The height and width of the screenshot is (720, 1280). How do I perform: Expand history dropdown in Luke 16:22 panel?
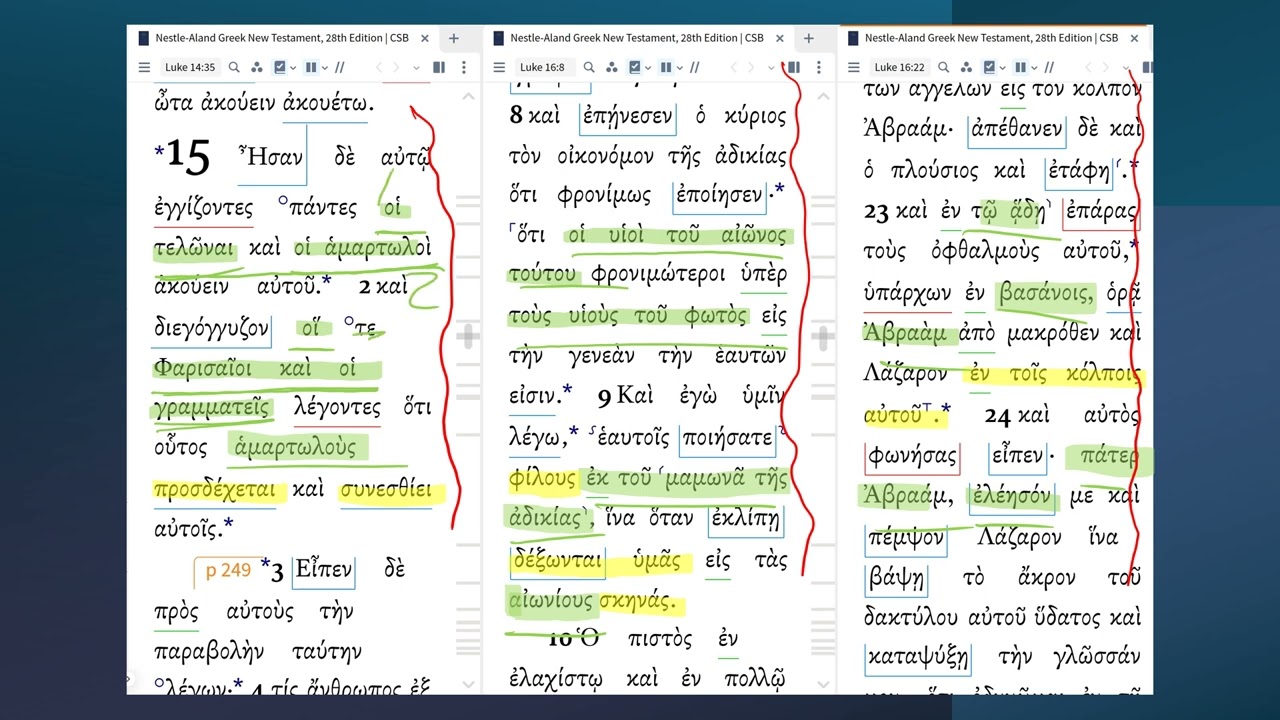pyautogui.click(x=1126, y=68)
